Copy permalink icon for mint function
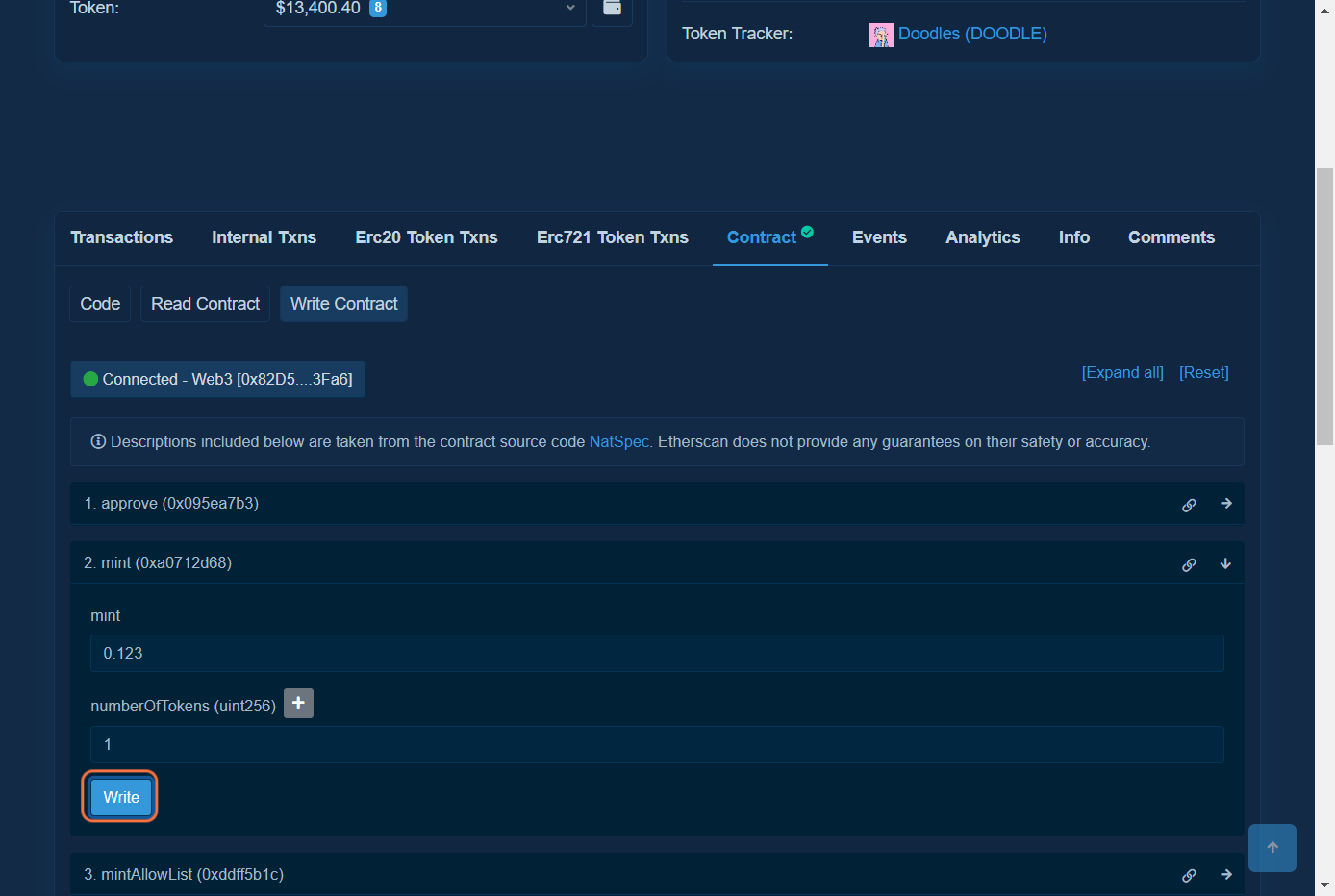This screenshot has height=896, width=1335. click(1189, 564)
